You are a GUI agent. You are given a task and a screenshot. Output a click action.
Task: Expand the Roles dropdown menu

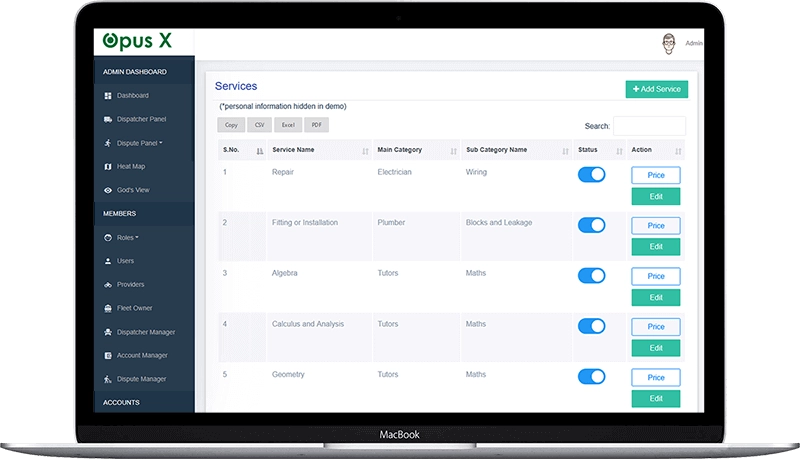(x=128, y=238)
